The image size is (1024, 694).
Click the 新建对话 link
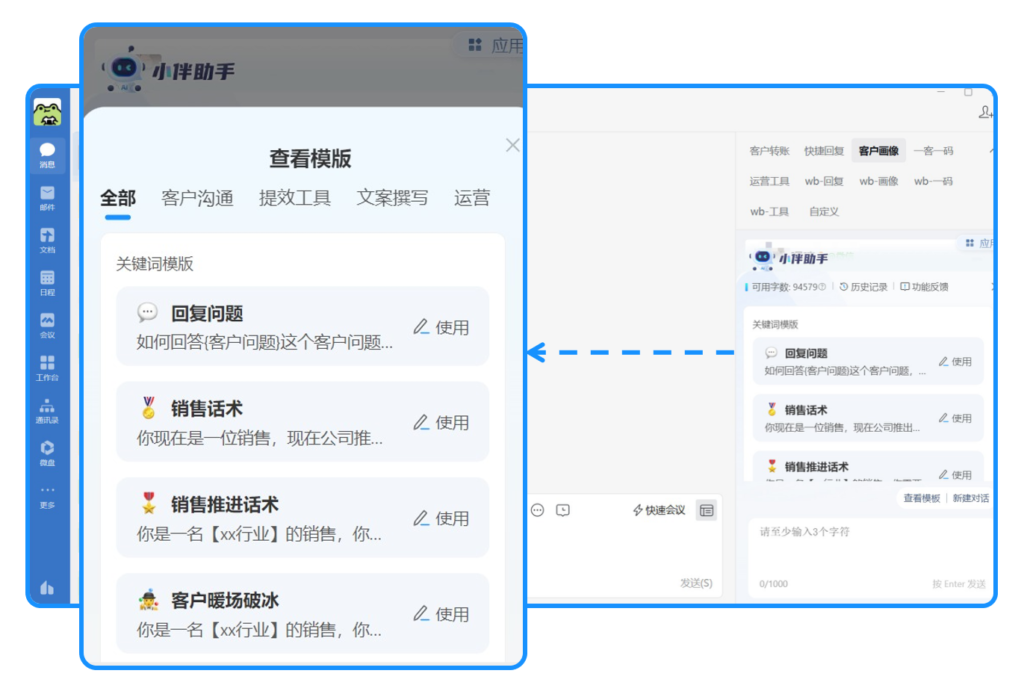click(970, 498)
